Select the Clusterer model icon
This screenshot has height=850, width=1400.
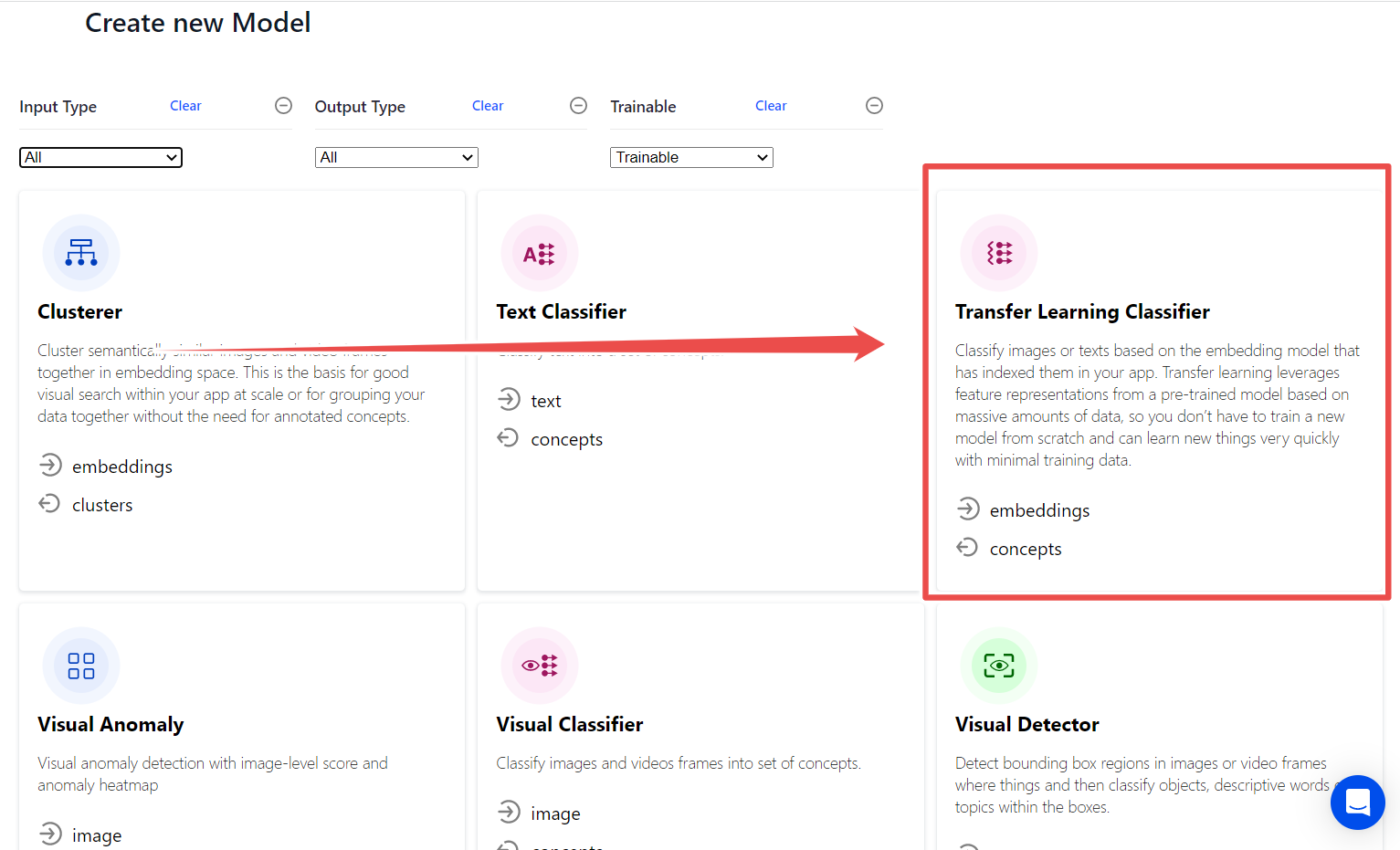80,253
